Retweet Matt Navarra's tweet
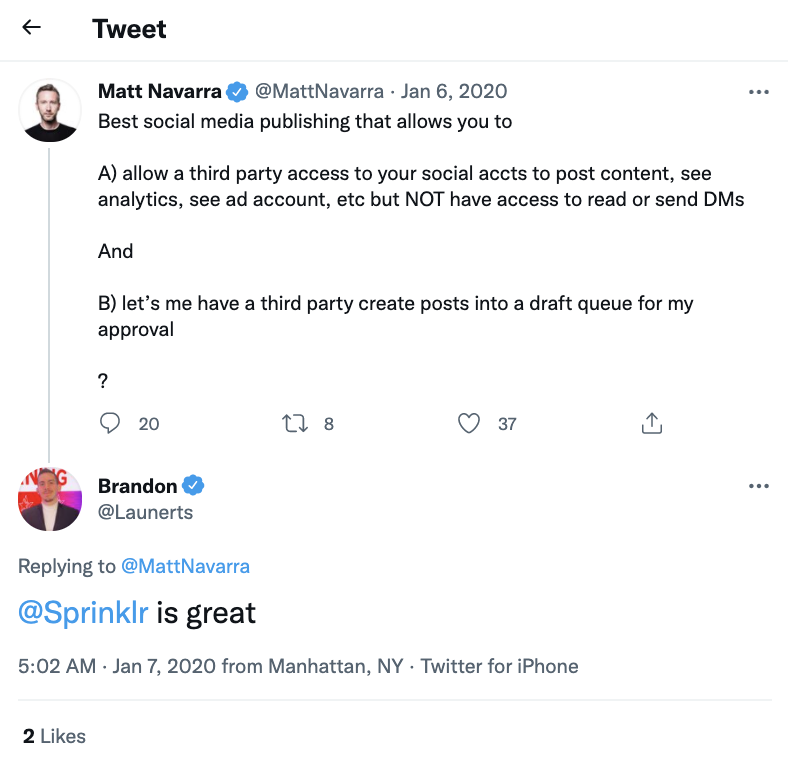The image size is (788, 770). tap(295, 424)
